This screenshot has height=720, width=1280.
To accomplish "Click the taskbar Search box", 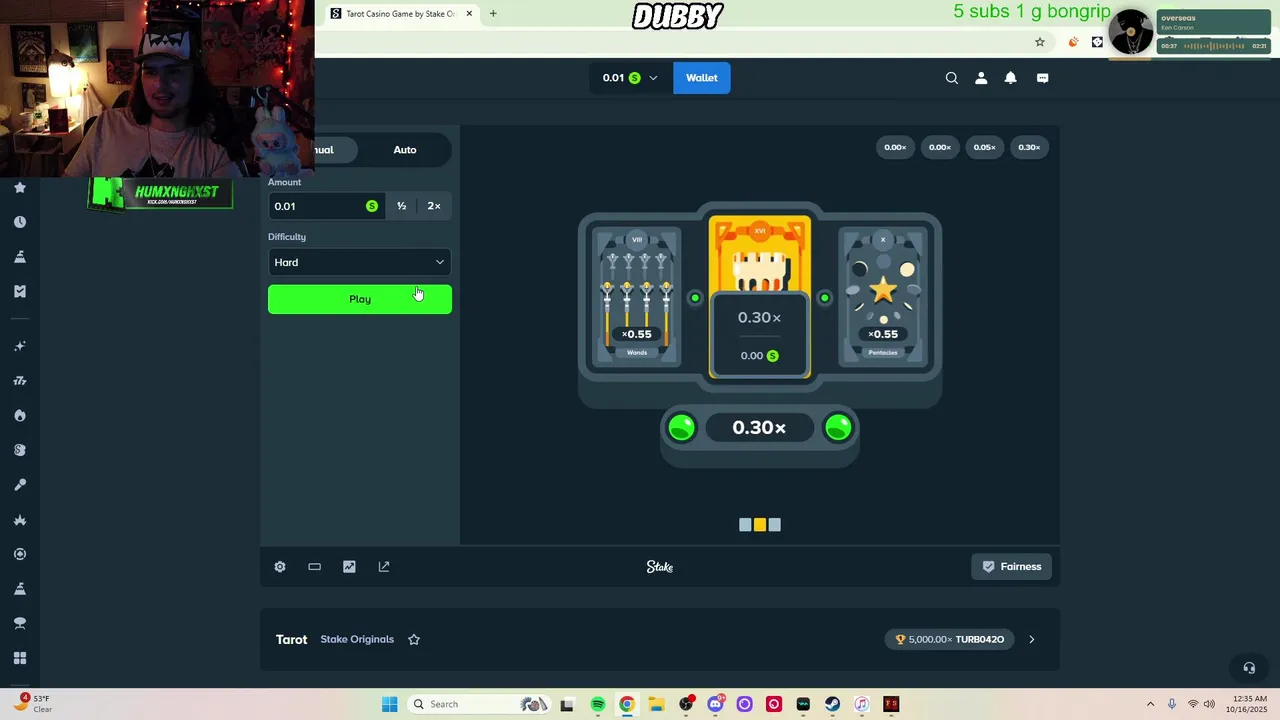I will 480,705.
